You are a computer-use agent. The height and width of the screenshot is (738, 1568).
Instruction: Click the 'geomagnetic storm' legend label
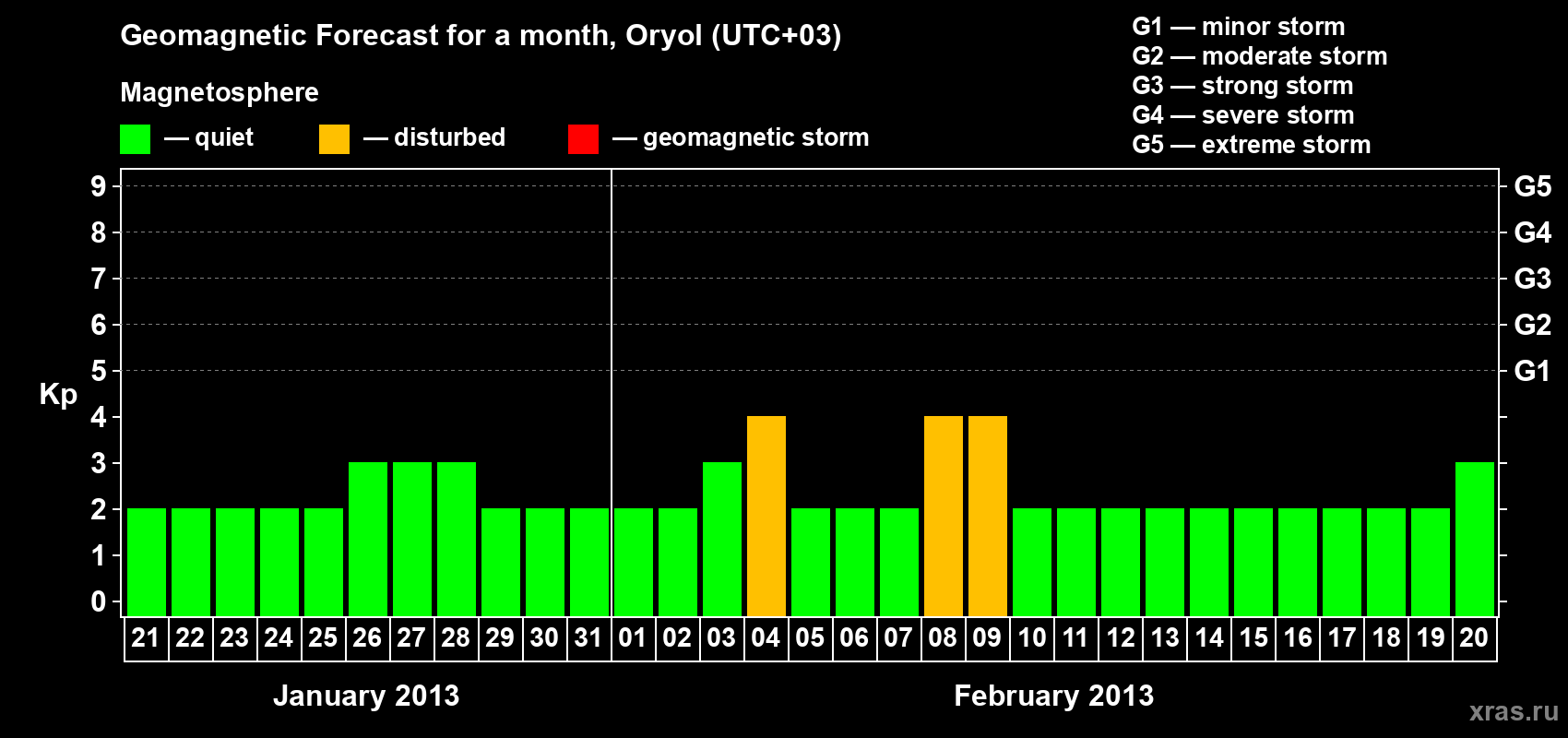756,138
